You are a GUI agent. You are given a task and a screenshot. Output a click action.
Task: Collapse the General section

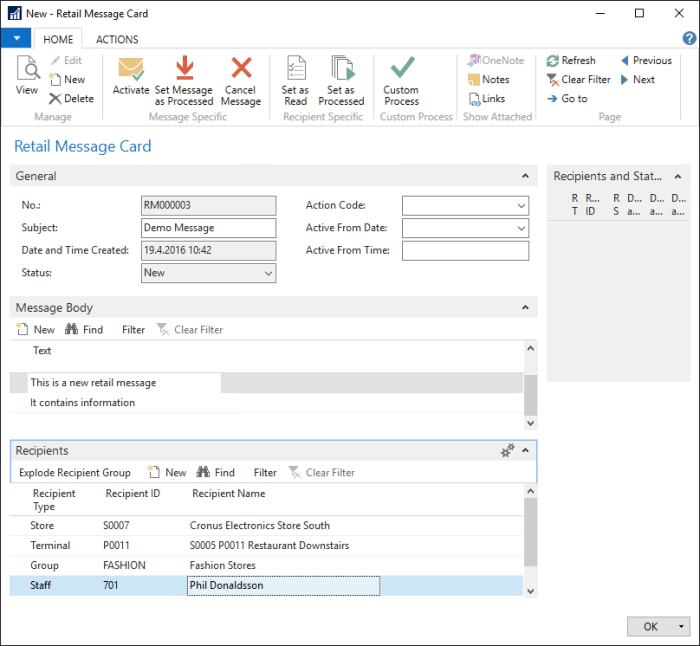click(x=525, y=176)
